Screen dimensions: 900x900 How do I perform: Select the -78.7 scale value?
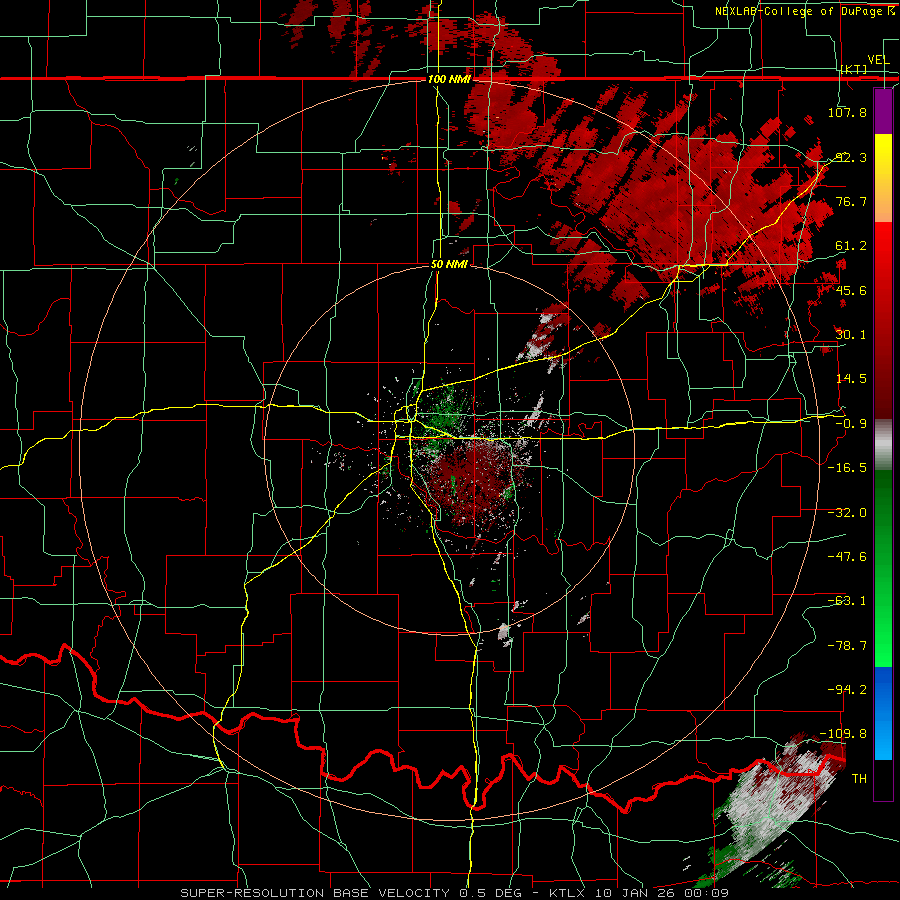(x=847, y=646)
